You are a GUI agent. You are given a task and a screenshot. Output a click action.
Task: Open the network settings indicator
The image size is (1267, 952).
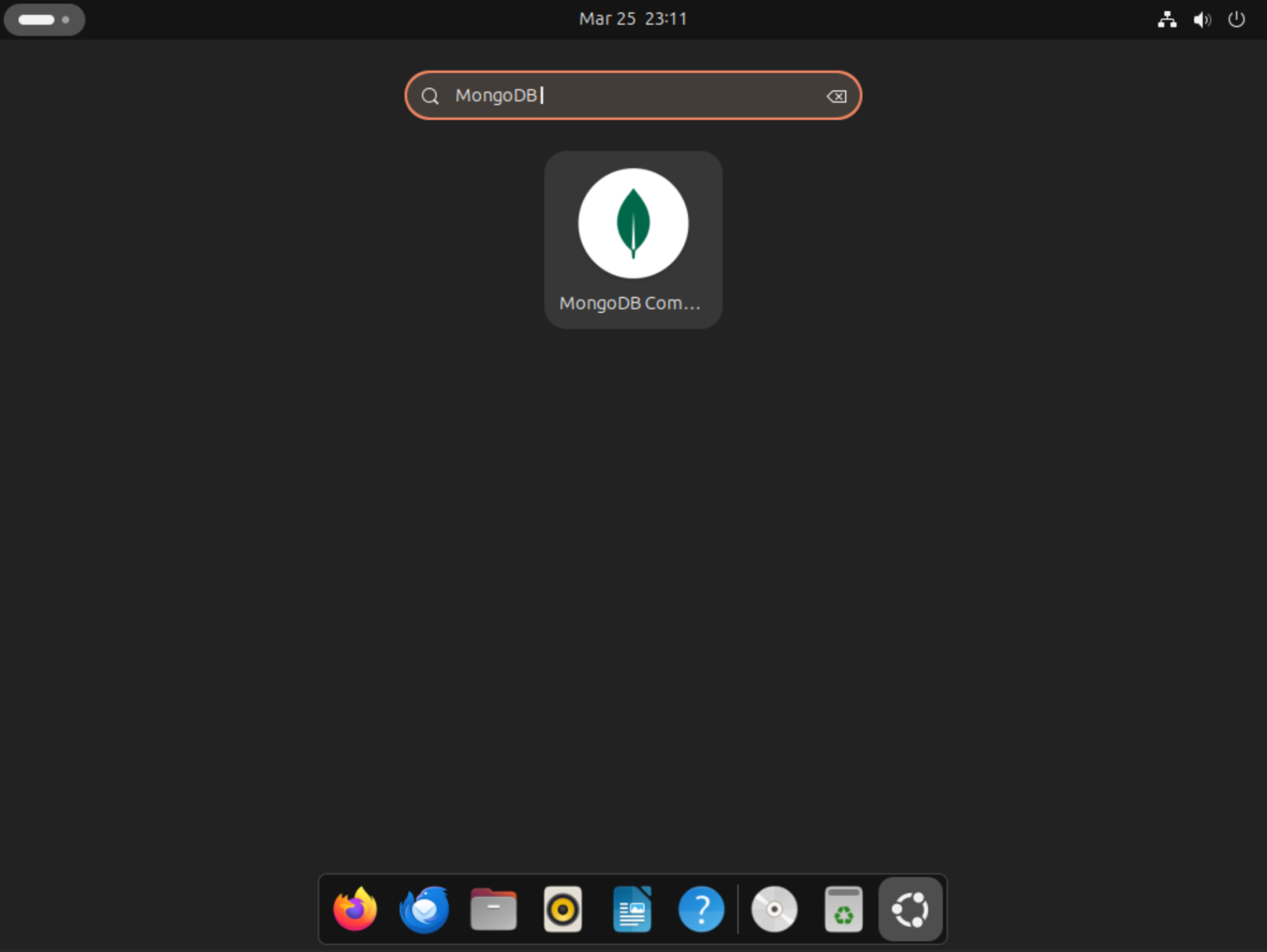(x=1167, y=19)
